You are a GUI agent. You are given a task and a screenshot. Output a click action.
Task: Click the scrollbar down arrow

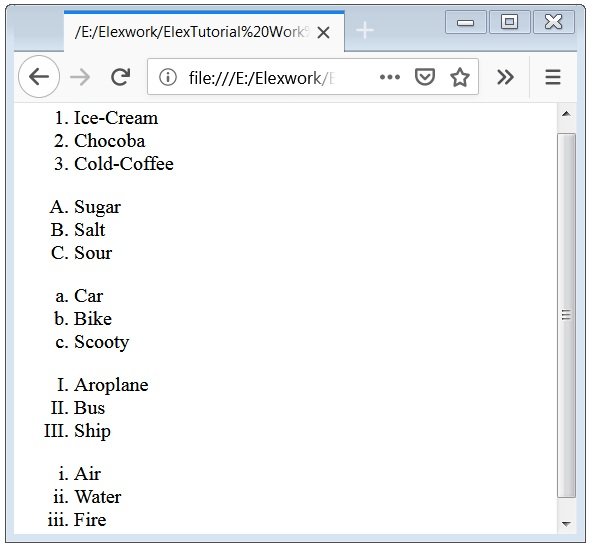tap(566, 524)
